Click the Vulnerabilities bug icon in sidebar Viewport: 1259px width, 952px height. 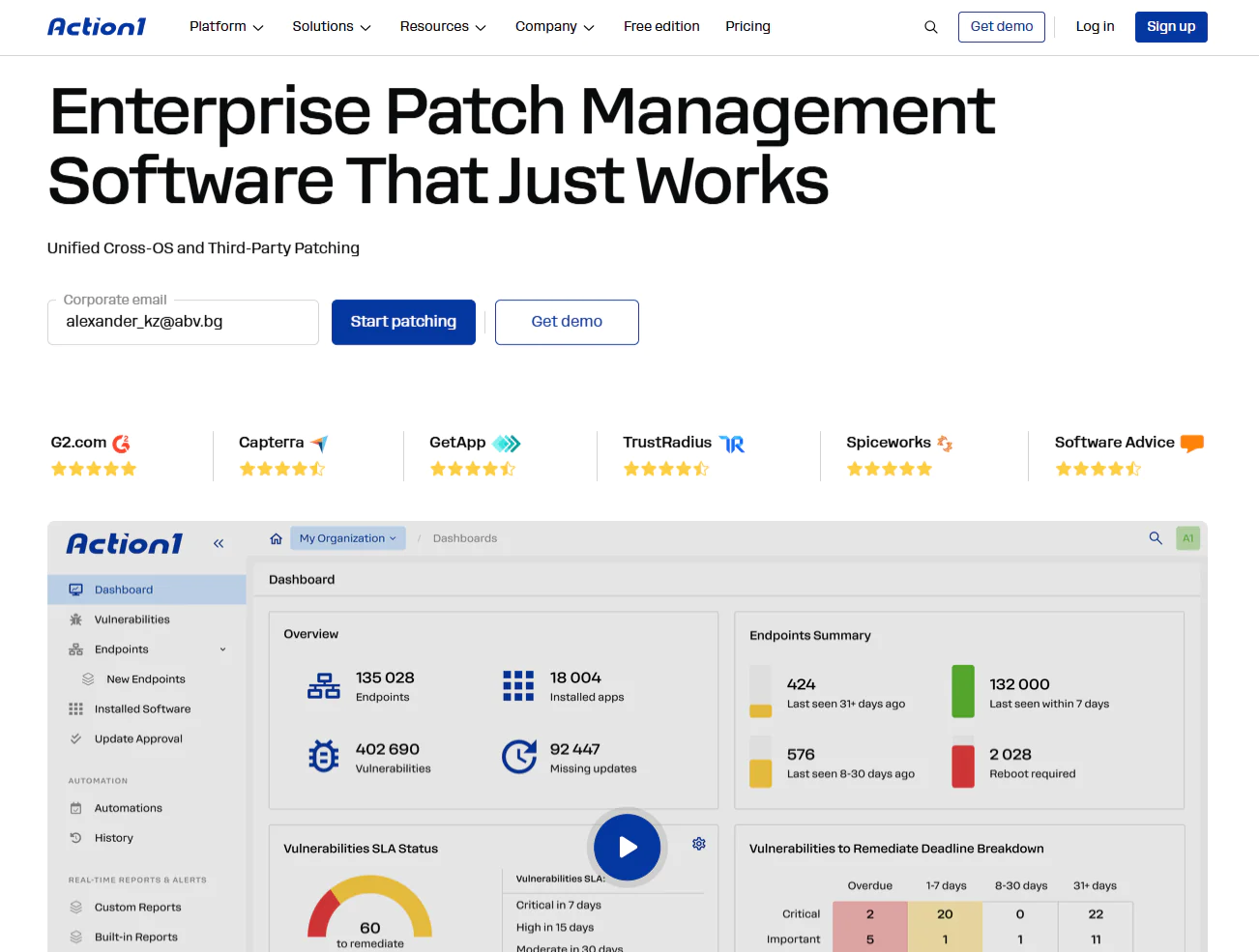75,620
